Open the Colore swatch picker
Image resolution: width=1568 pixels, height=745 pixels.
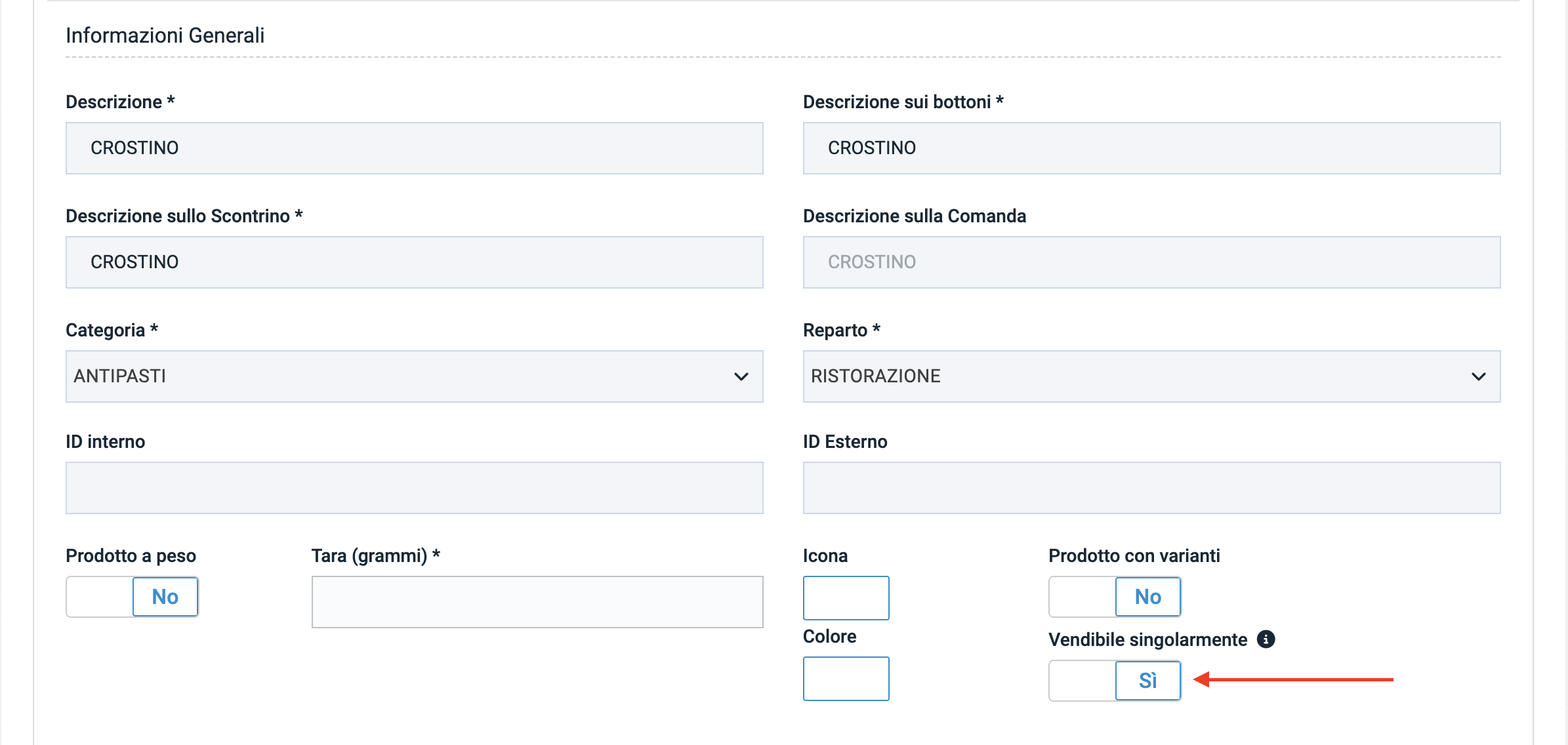pyautogui.click(x=846, y=679)
